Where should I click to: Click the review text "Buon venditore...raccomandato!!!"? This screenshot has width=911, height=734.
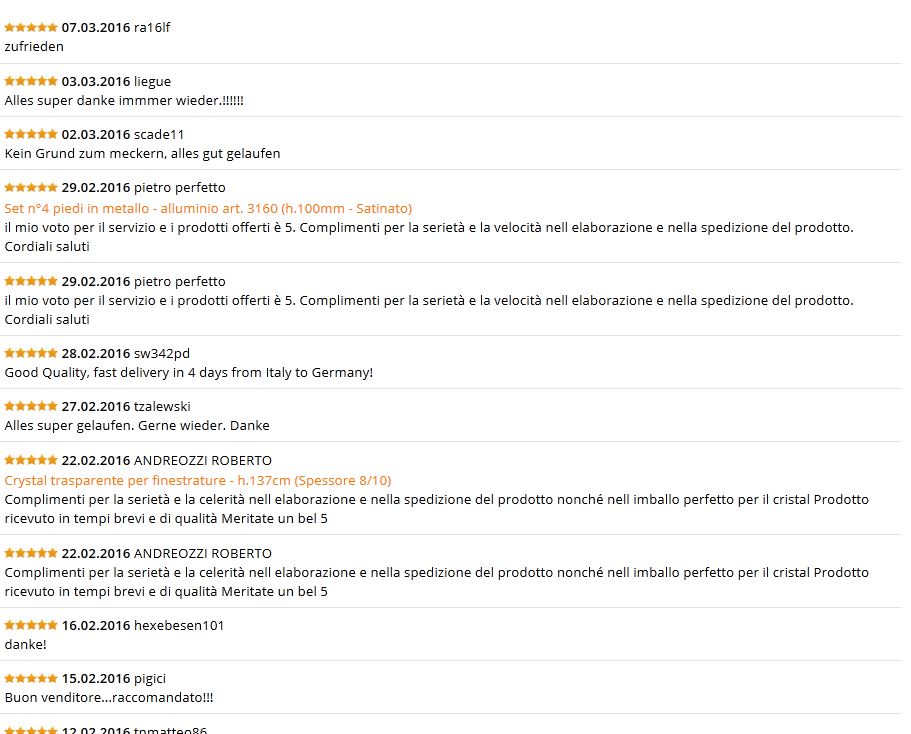point(109,697)
